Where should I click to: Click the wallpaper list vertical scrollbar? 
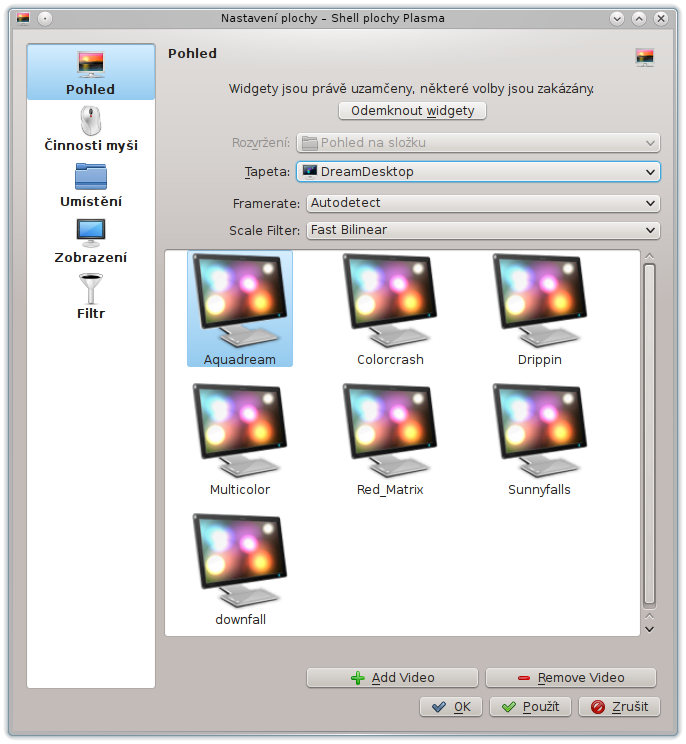pos(649,436)
